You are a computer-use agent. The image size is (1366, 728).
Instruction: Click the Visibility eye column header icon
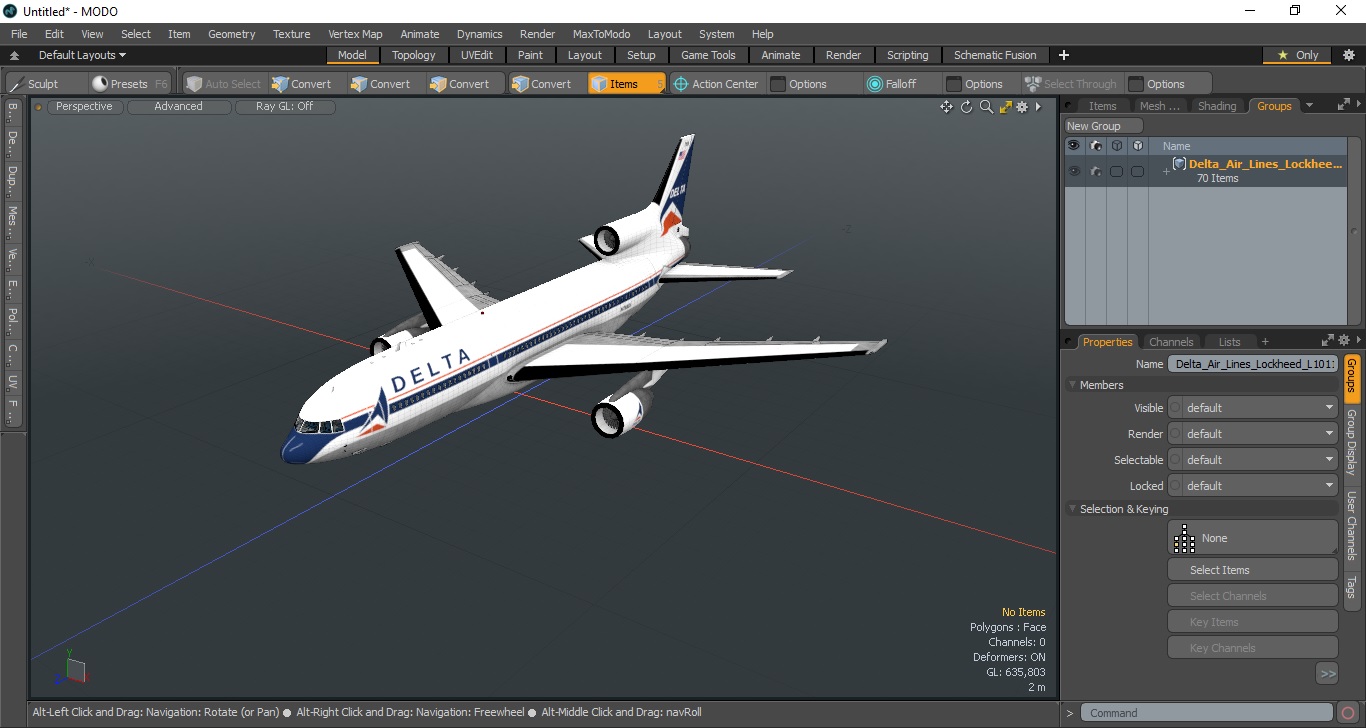(x=1074, y=146)
